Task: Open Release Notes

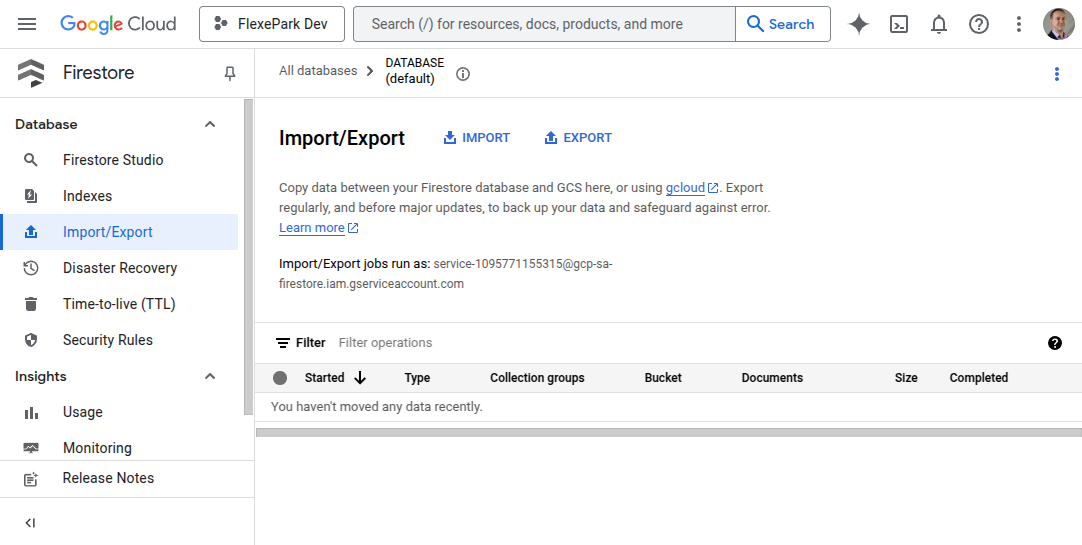Action: point(108,478)
